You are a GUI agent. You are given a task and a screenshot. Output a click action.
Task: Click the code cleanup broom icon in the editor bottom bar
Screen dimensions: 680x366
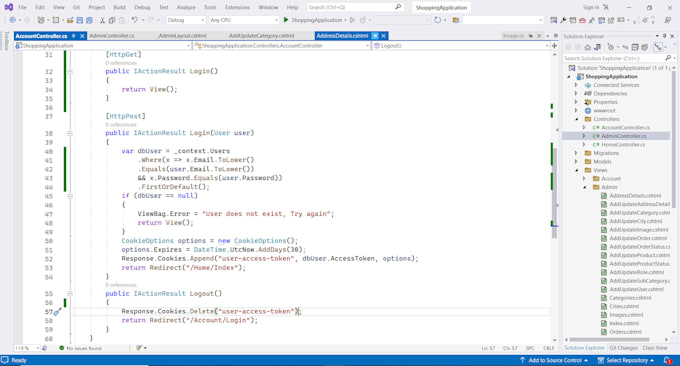point(139,348)
